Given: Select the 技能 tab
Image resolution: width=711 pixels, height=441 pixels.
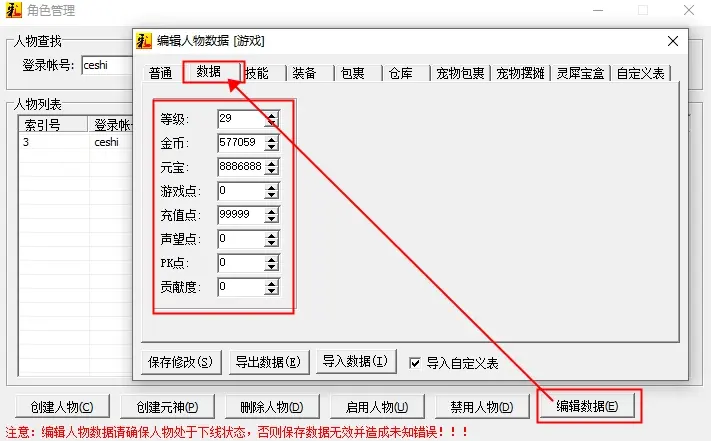Looking at the screenshot, I should click(257, 73).
